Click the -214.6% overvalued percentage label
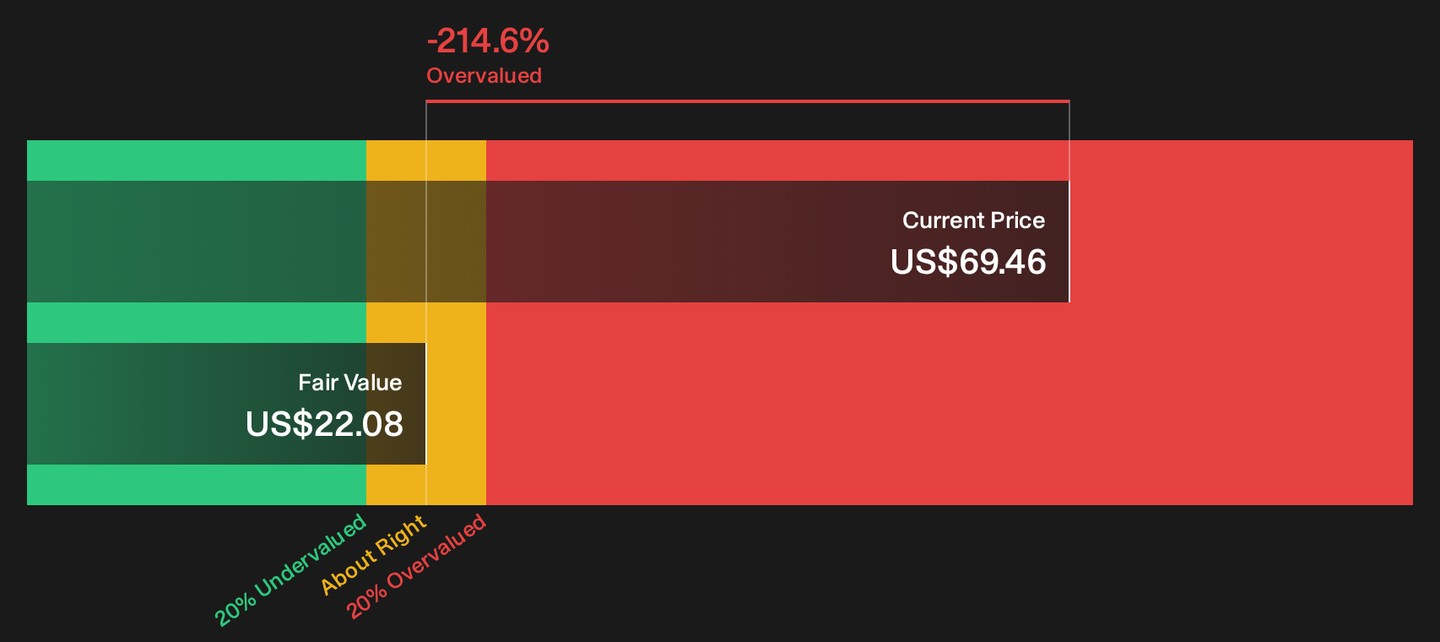 pyautogui.click(x=488, y=42)
